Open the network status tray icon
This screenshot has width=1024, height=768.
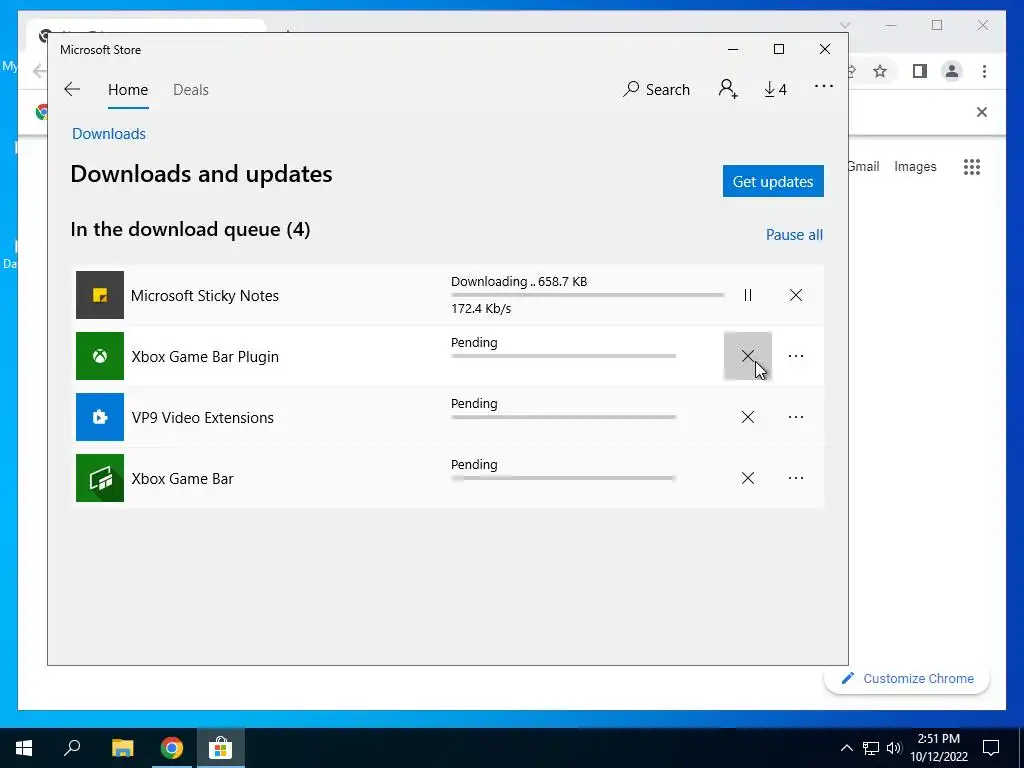pos(871,748)
